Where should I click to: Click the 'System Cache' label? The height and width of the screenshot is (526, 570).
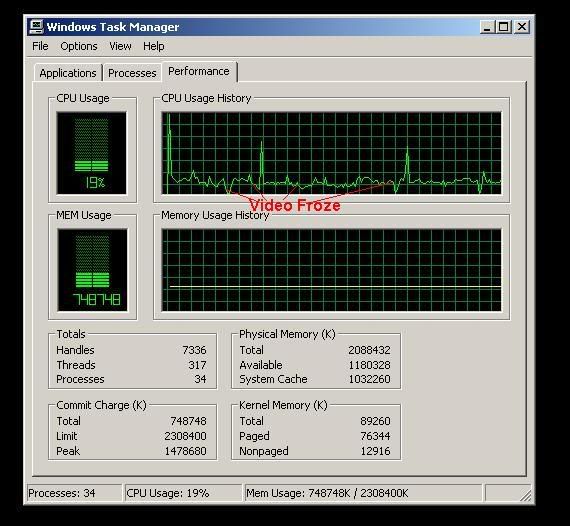click(x=273, y=379)
